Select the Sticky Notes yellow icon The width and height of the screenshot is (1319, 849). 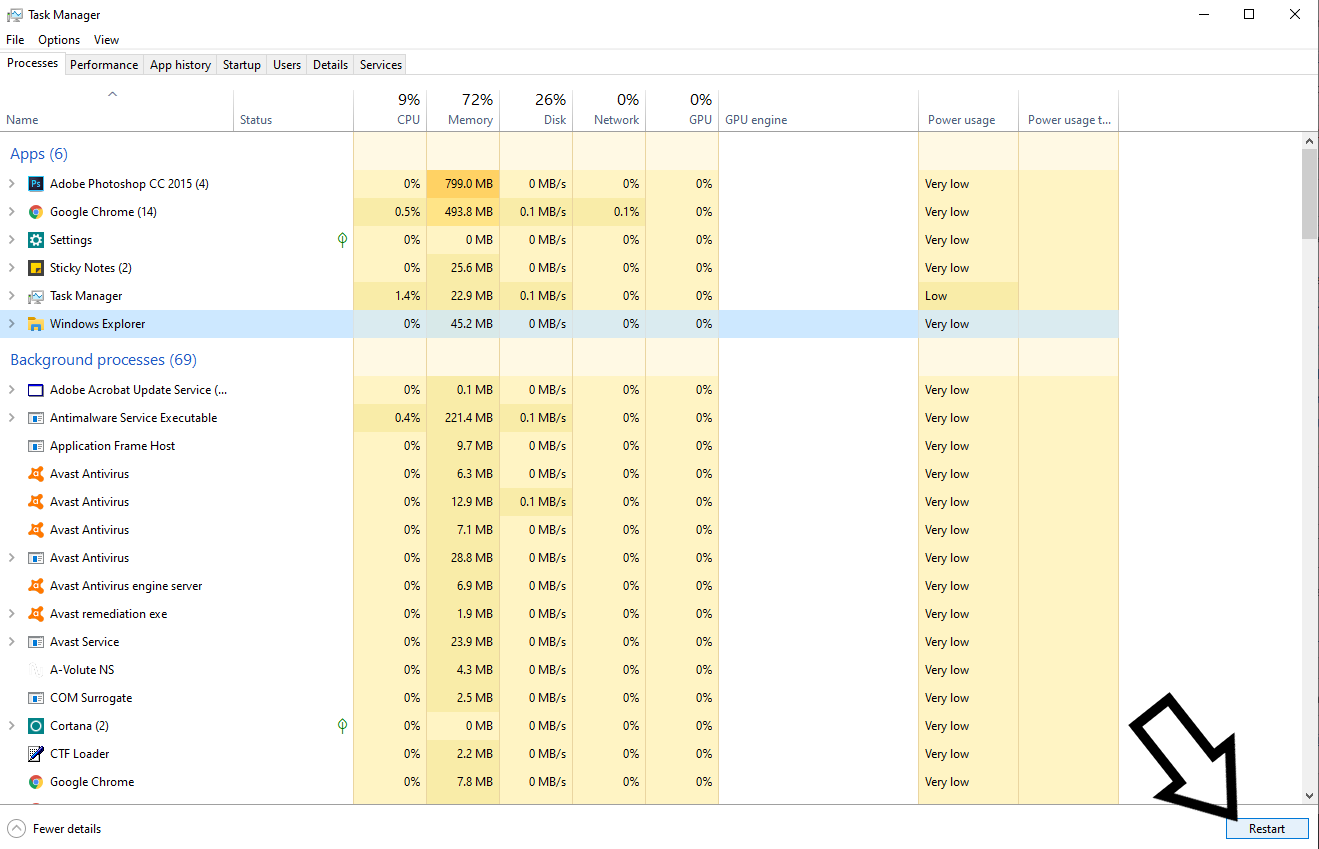click(36, 268)
